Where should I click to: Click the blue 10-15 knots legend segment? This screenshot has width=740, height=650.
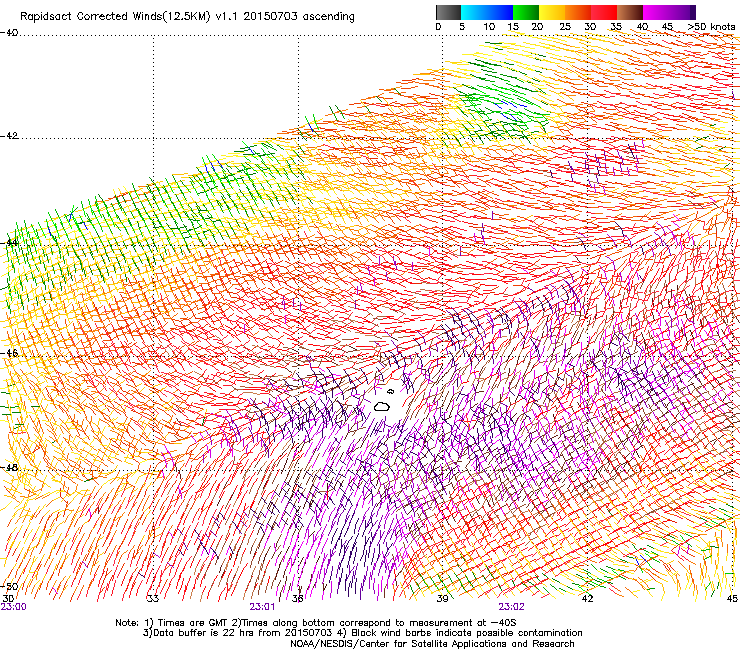click(x=500, y=12)
